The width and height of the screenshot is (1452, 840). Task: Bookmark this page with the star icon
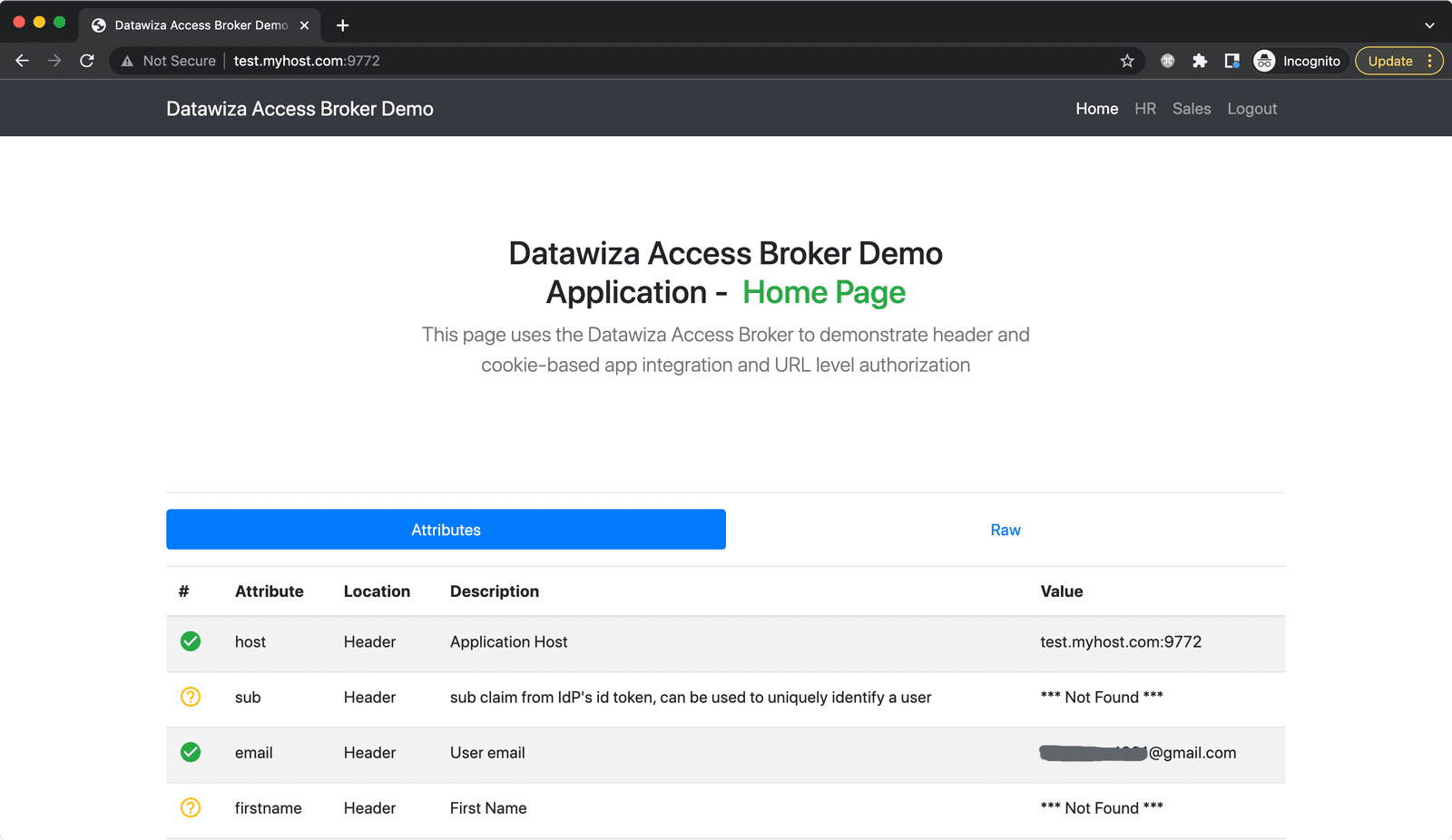coord(1127,61)
